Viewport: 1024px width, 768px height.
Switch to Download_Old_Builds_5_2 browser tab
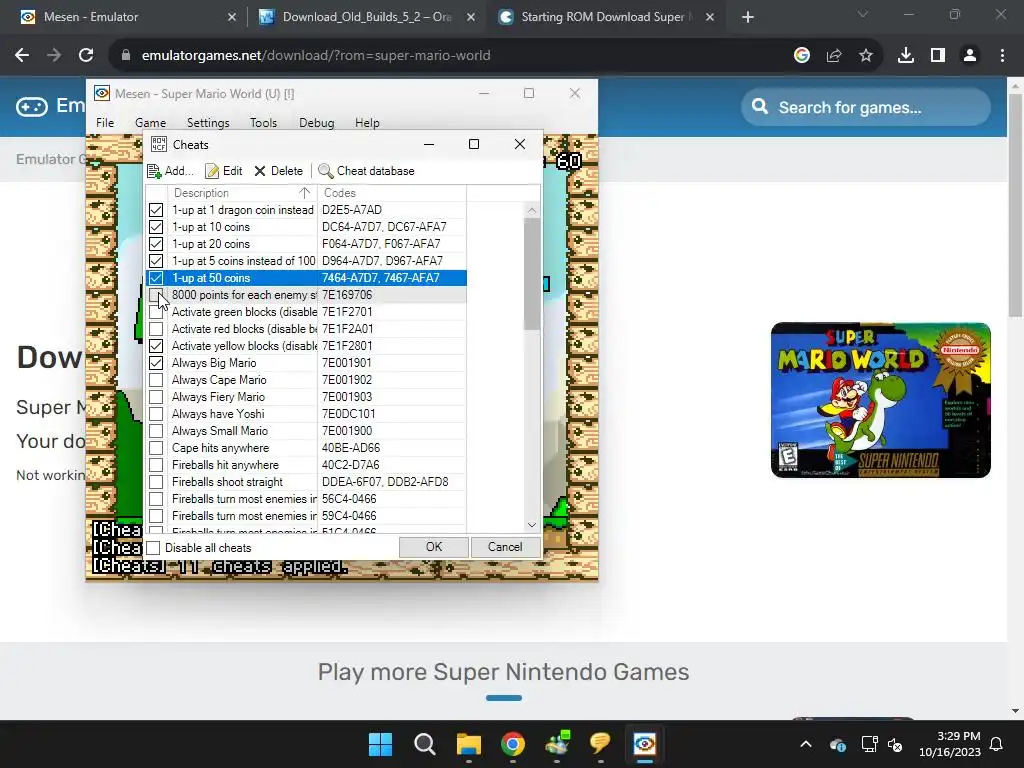pyautogui.click(x=366, y=17)
